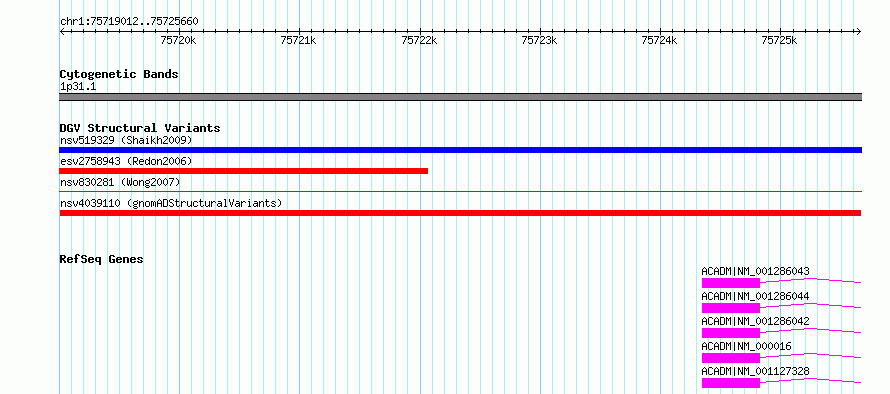This screenshot has width=890, height=394.
Task: Click the 75720k ruler tick label
Action: tap(179, 40)
